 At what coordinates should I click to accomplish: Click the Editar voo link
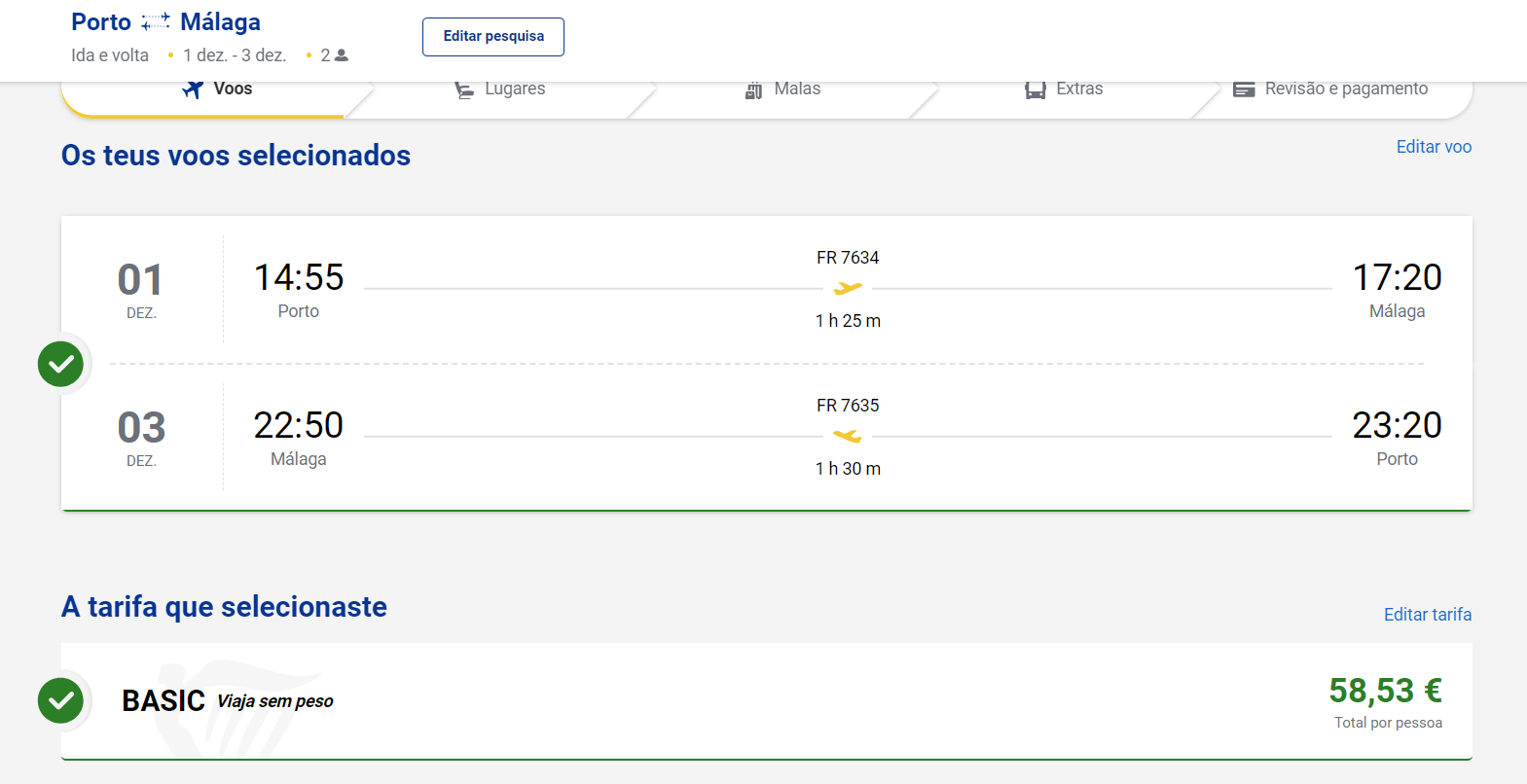pyautogui.click(x=1433, y=147)
